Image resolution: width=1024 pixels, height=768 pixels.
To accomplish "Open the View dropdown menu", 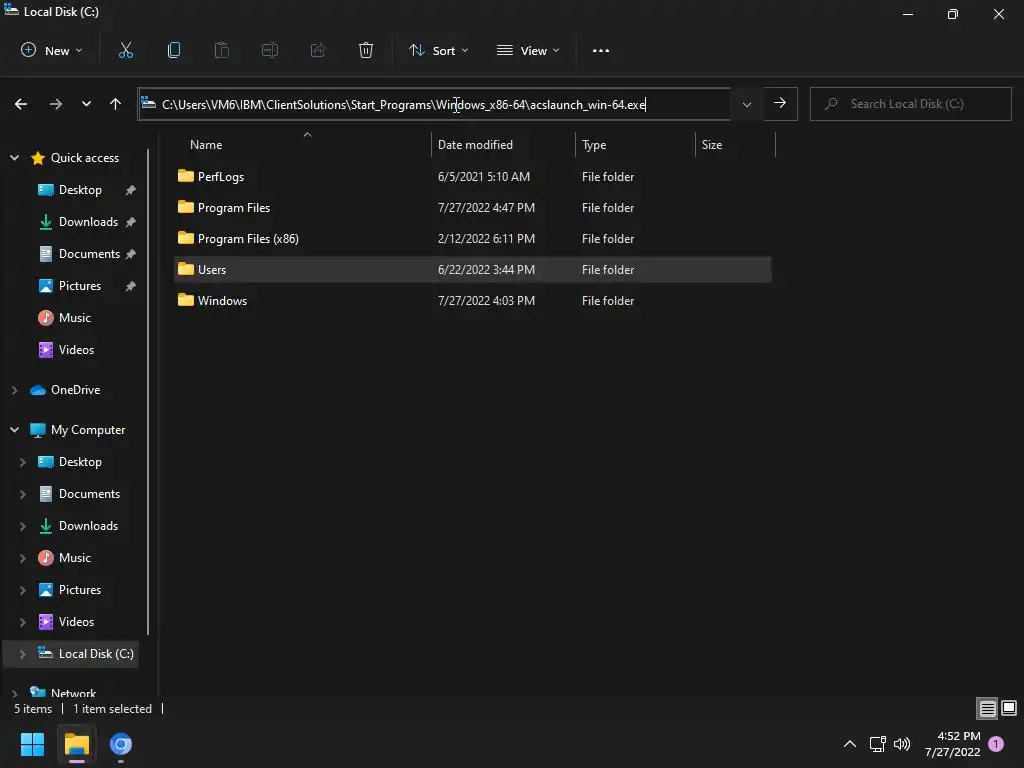I will pyautogui.click(x=528, y=50).
